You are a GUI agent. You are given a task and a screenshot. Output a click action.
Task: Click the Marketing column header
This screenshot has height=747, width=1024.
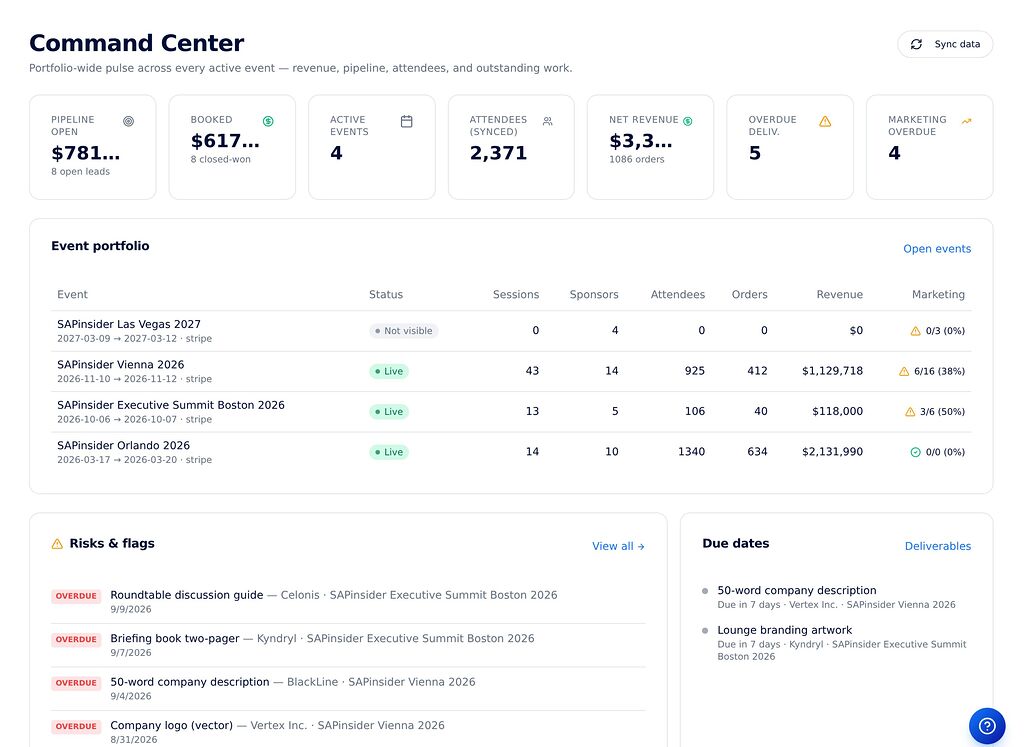[938, 294]
